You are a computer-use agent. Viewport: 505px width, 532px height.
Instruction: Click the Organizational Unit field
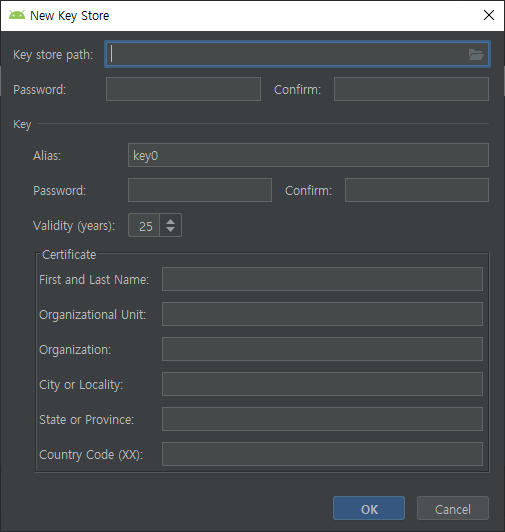322,314
